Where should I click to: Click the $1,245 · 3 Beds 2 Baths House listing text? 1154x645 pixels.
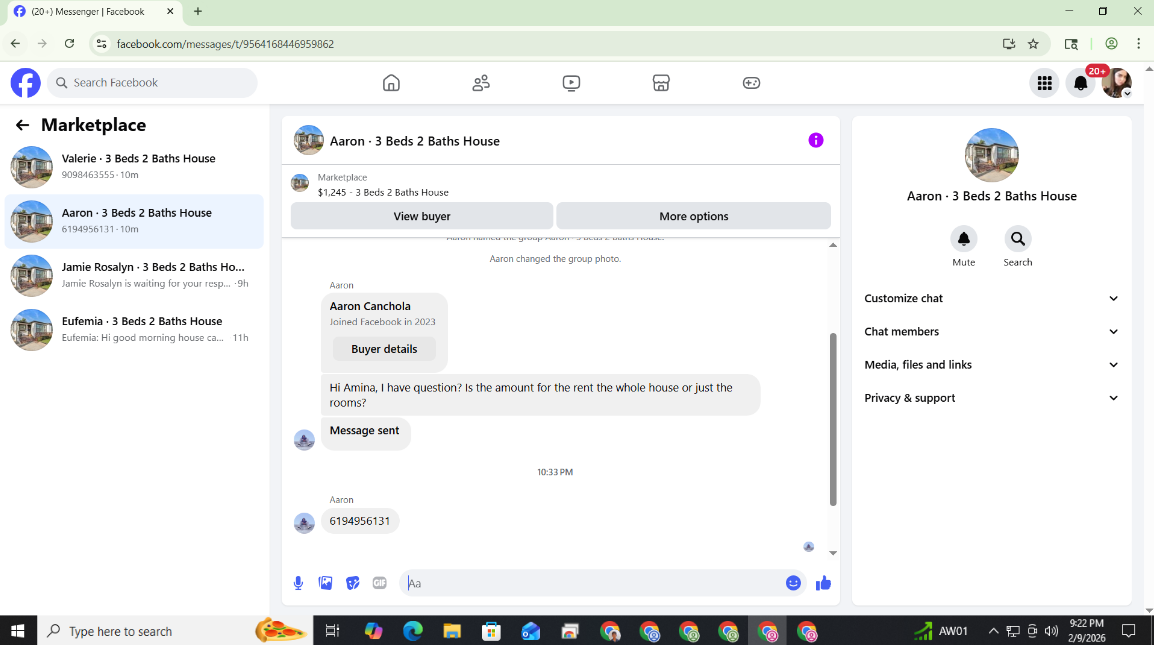pyautogui.click(x=383, y=192)
